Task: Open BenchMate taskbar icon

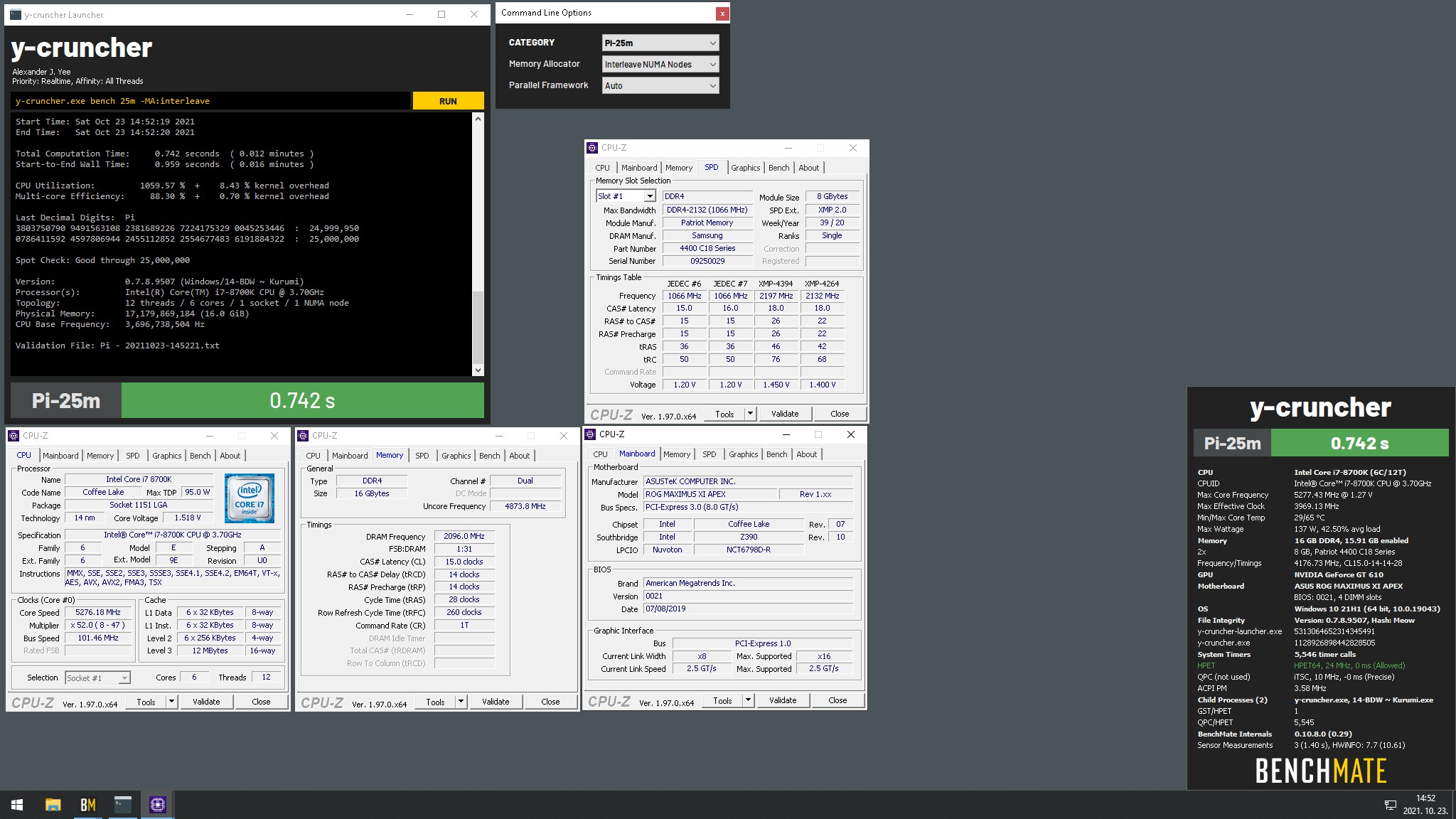Action: pyautogui.click(x=87, y=805)
